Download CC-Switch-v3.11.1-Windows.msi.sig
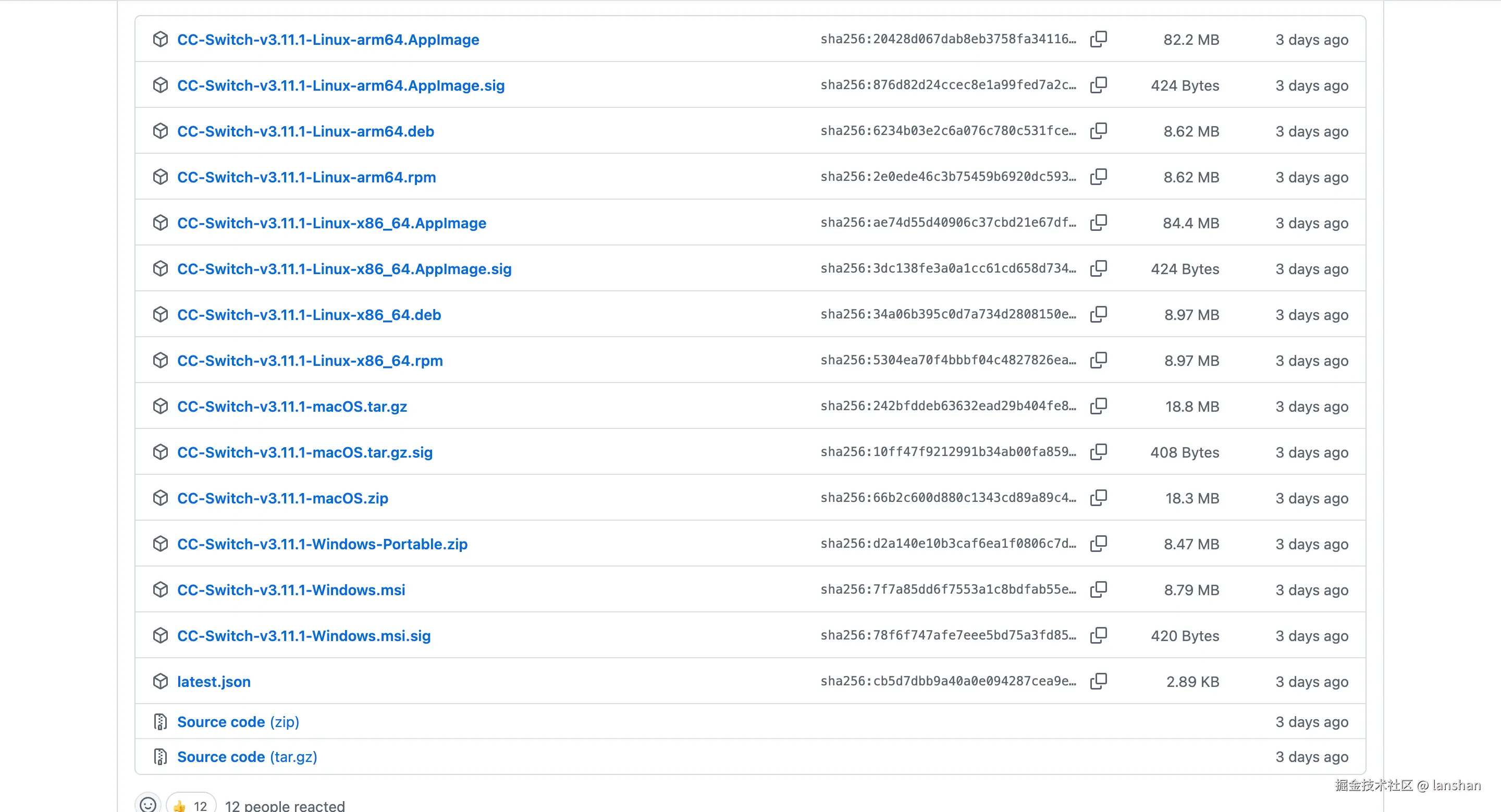Screen dimensions: 1501x812 (x=303, y=635)
